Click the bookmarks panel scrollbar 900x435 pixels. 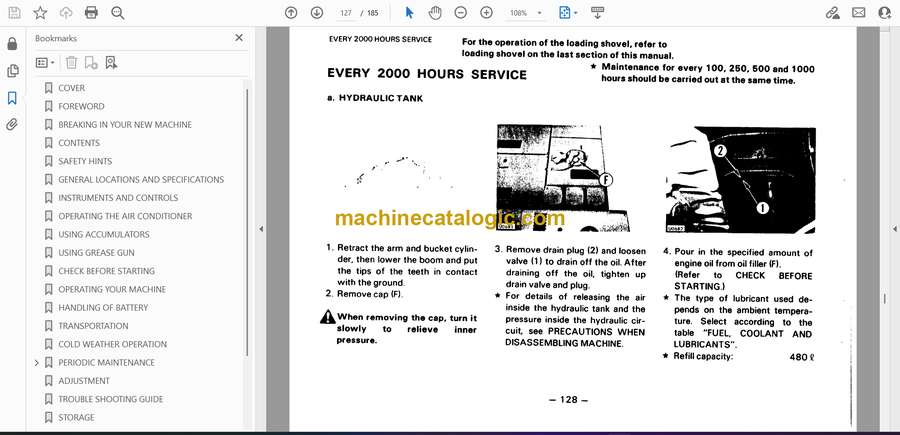point(247,221)
